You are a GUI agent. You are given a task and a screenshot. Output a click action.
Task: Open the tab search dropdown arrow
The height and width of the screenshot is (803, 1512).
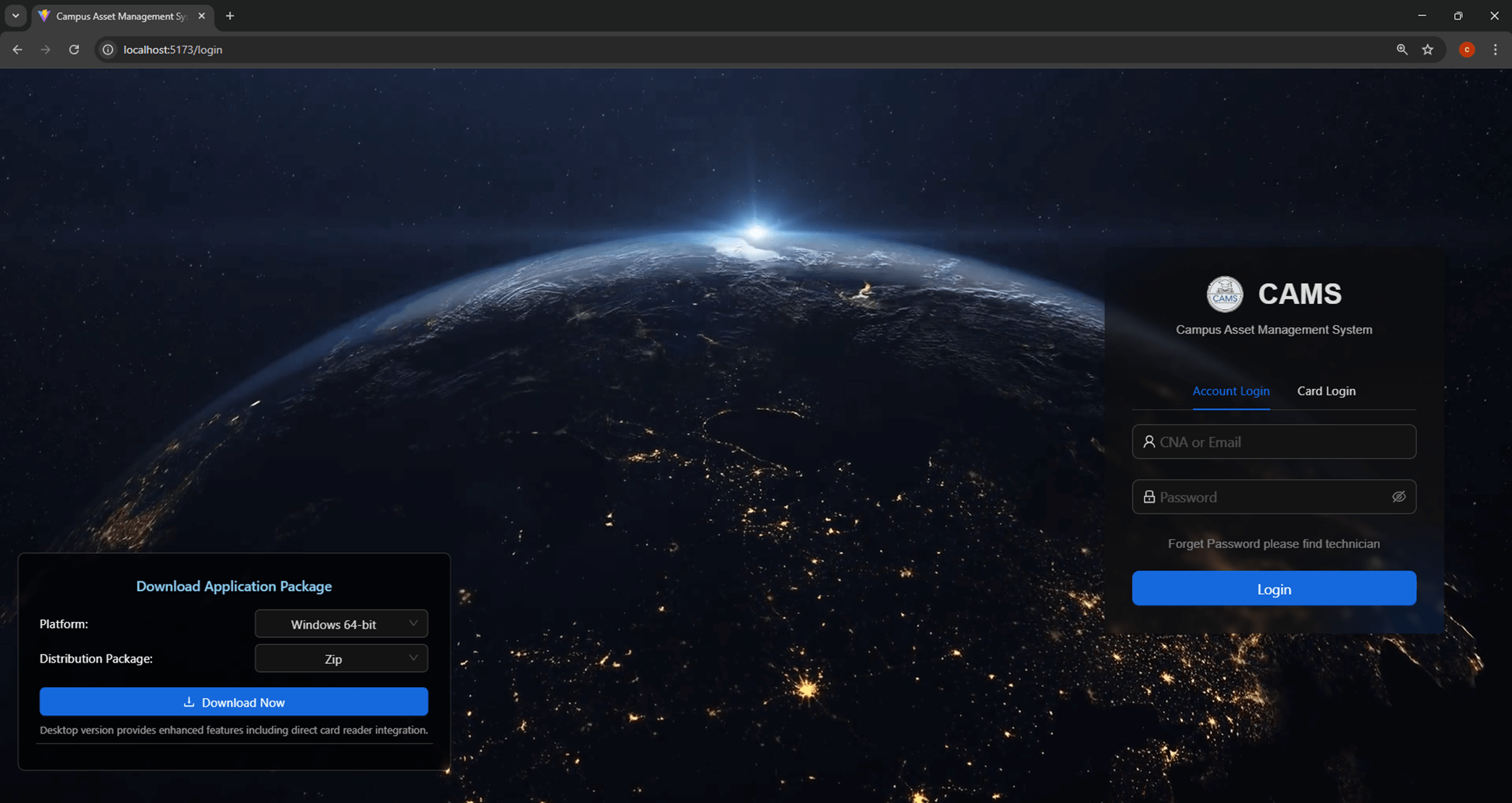pyautogui.click(x=15, y=16)
